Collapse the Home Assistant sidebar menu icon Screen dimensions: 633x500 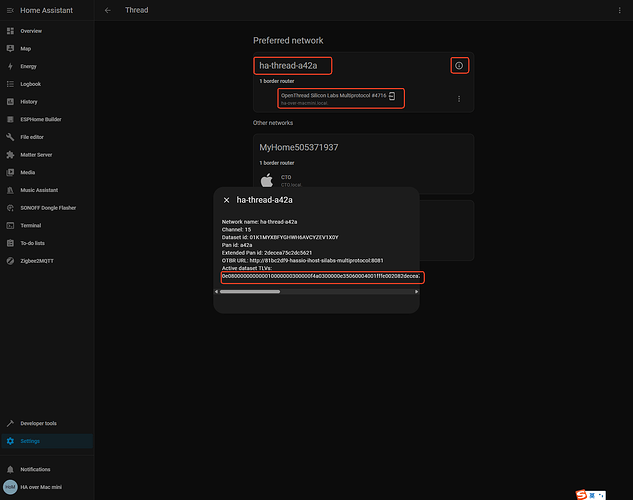point(10,10)
